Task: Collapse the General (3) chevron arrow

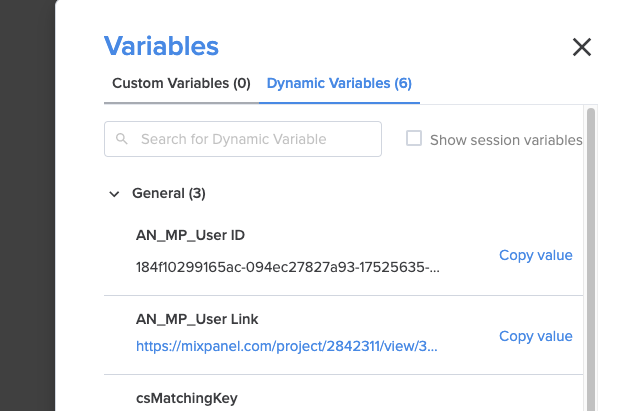Action: (x=114, y=194)
